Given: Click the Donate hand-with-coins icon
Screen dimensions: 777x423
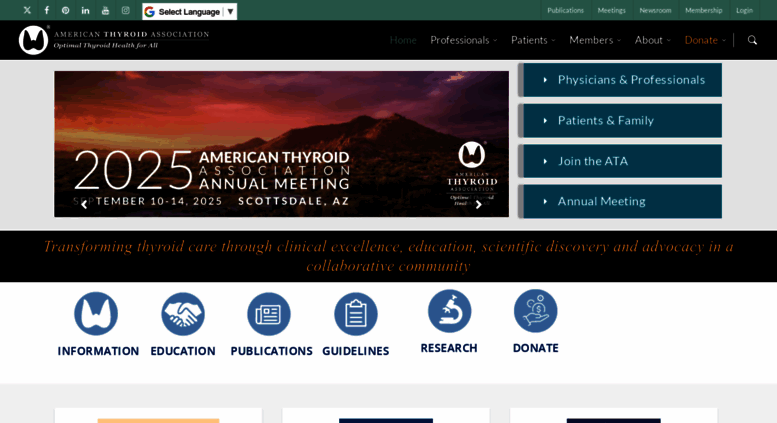Looking at the screenshot, I should click(536, 311).
